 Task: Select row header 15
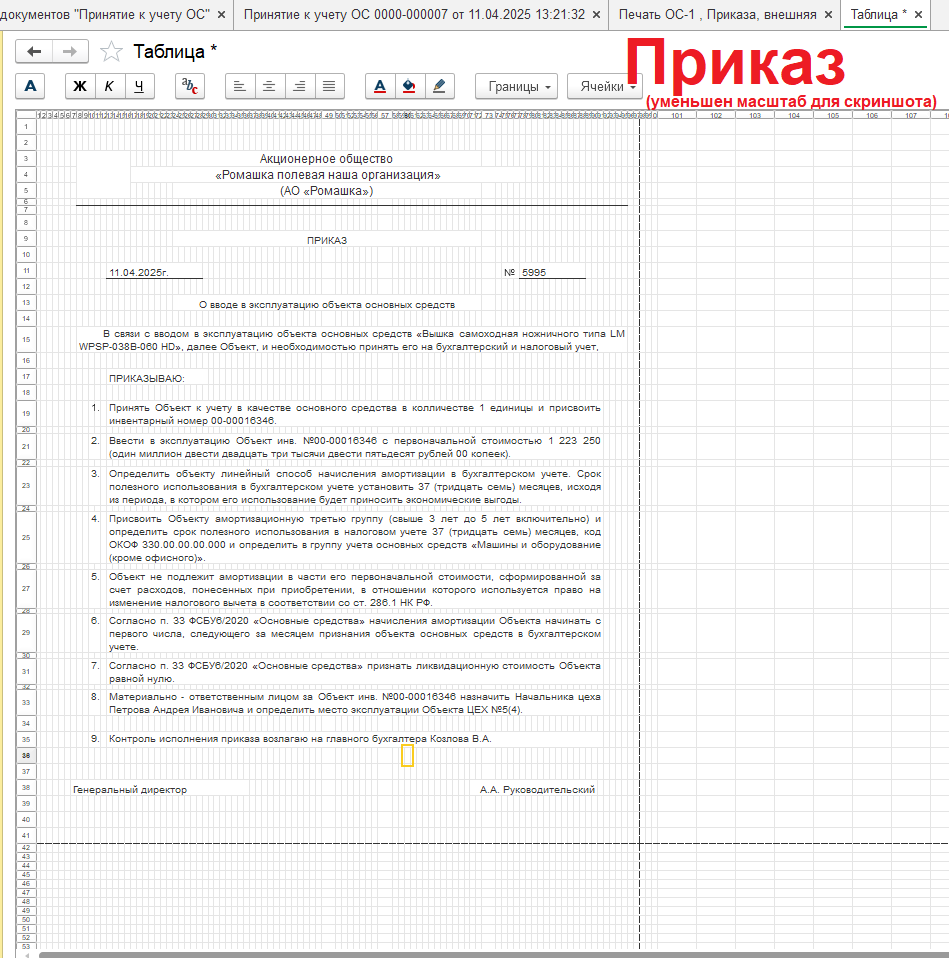click(x=26, y=340)
